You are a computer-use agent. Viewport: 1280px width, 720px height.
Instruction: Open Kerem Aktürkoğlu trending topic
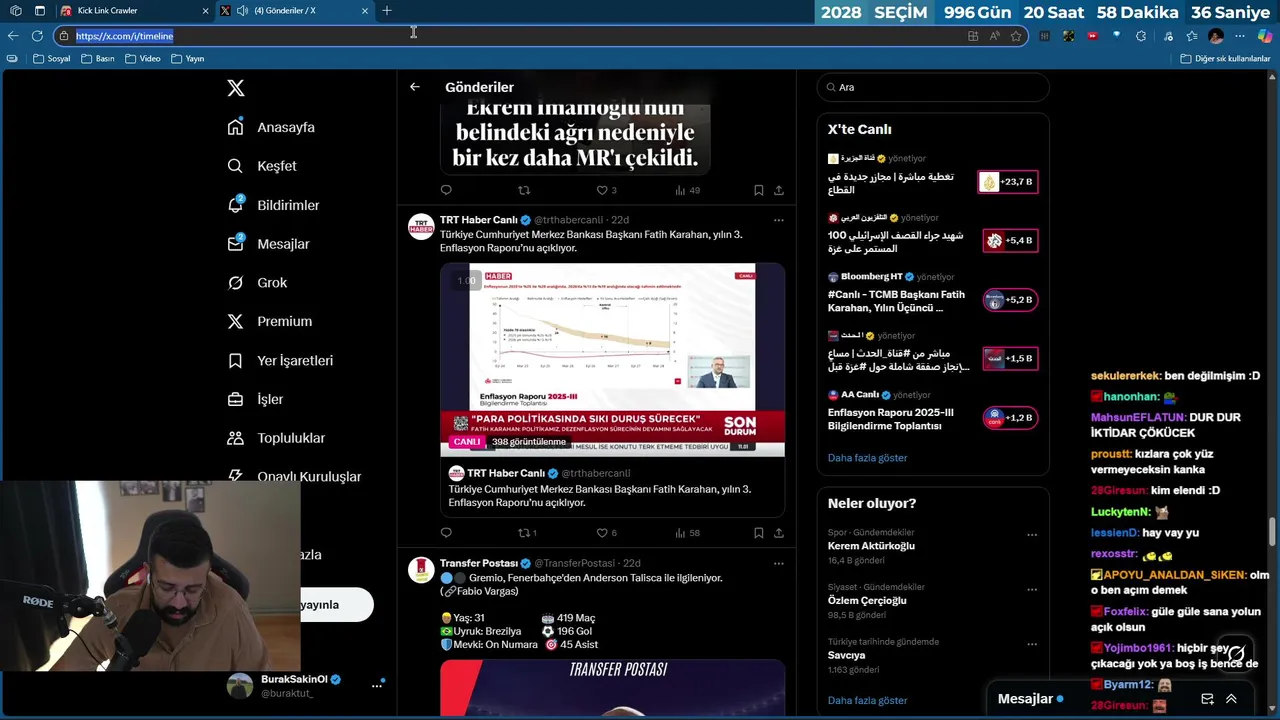click(871, 546)
